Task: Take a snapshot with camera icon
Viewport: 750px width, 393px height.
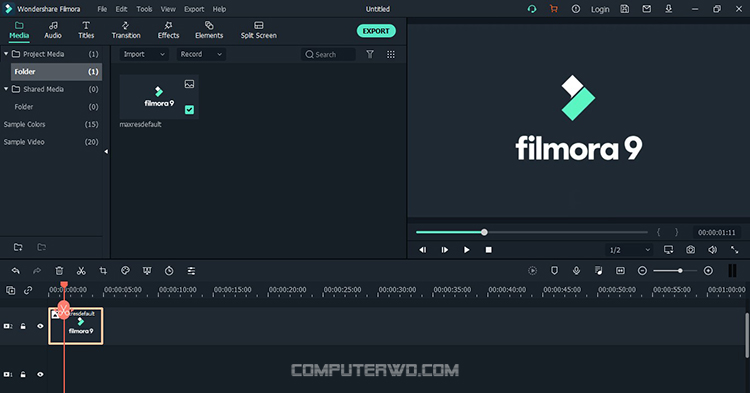Action: pos(690,250)
